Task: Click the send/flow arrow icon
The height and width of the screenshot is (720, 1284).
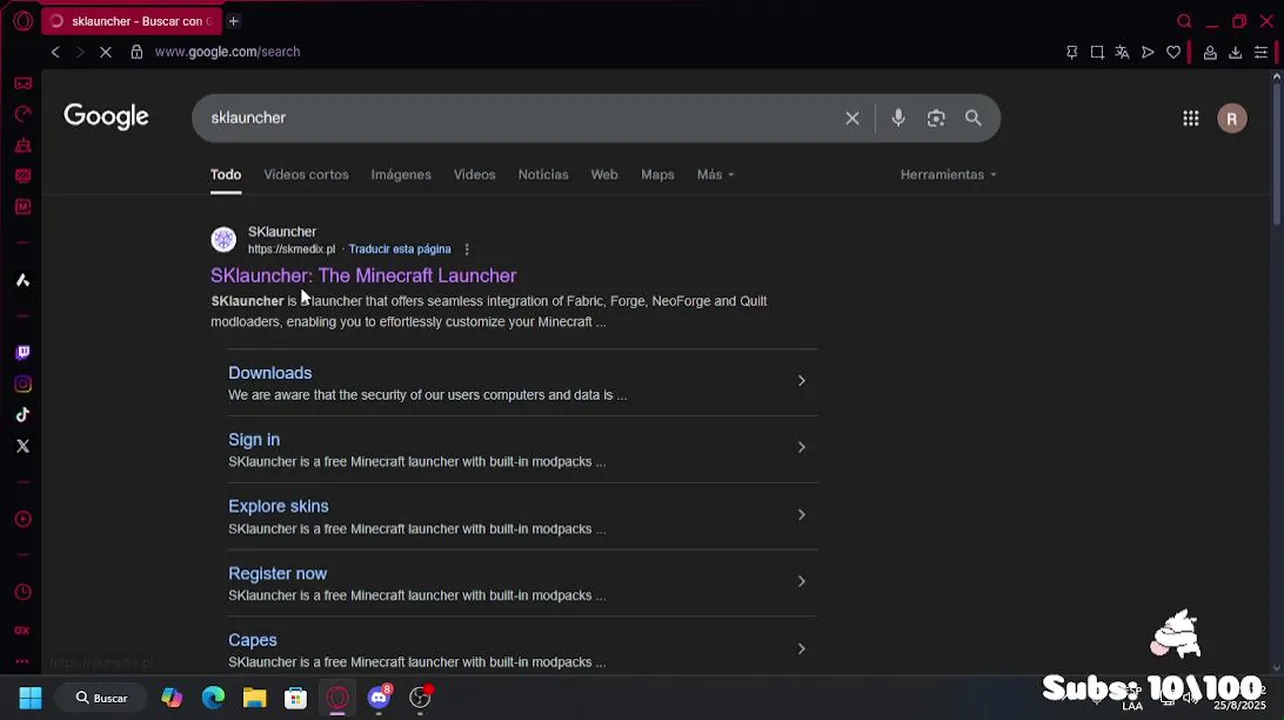Action: [1148, 52]
